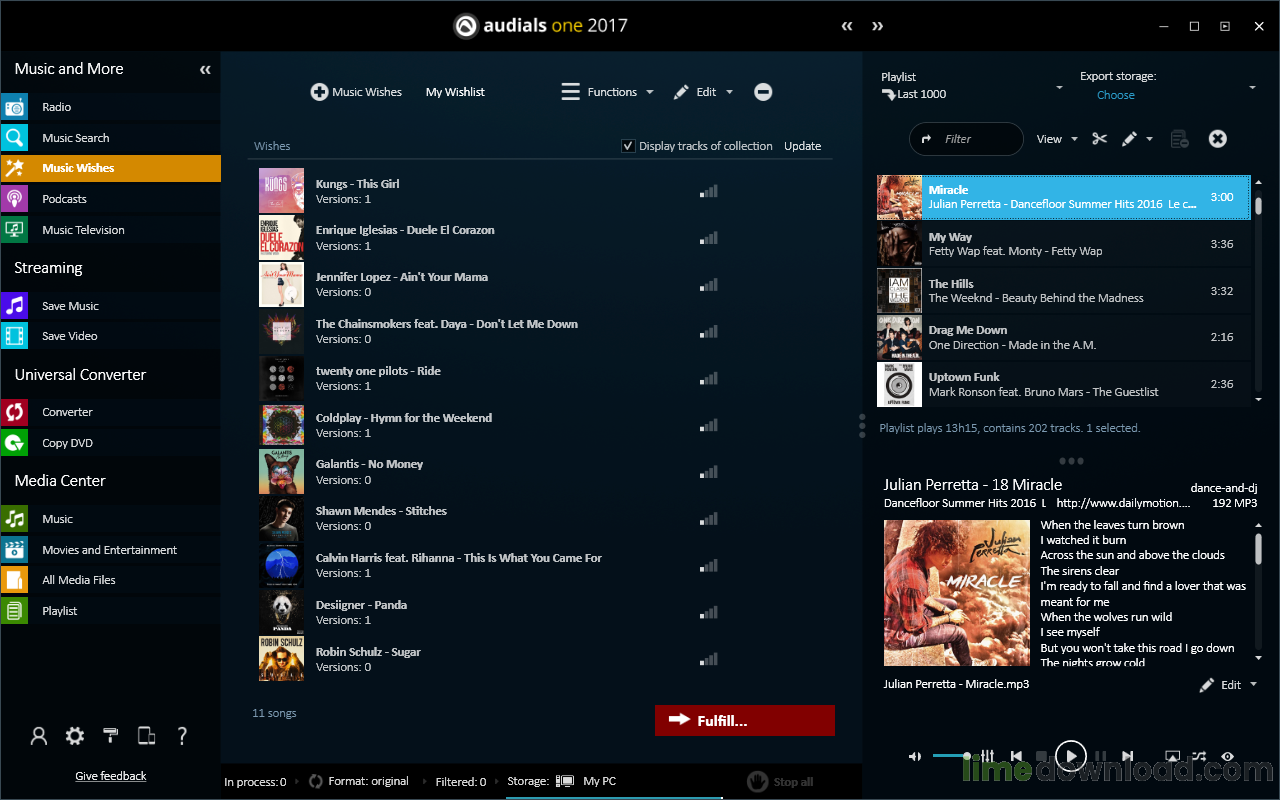Click the Fulfill... button
1280x800 pixels.
(x=745, y=720)
